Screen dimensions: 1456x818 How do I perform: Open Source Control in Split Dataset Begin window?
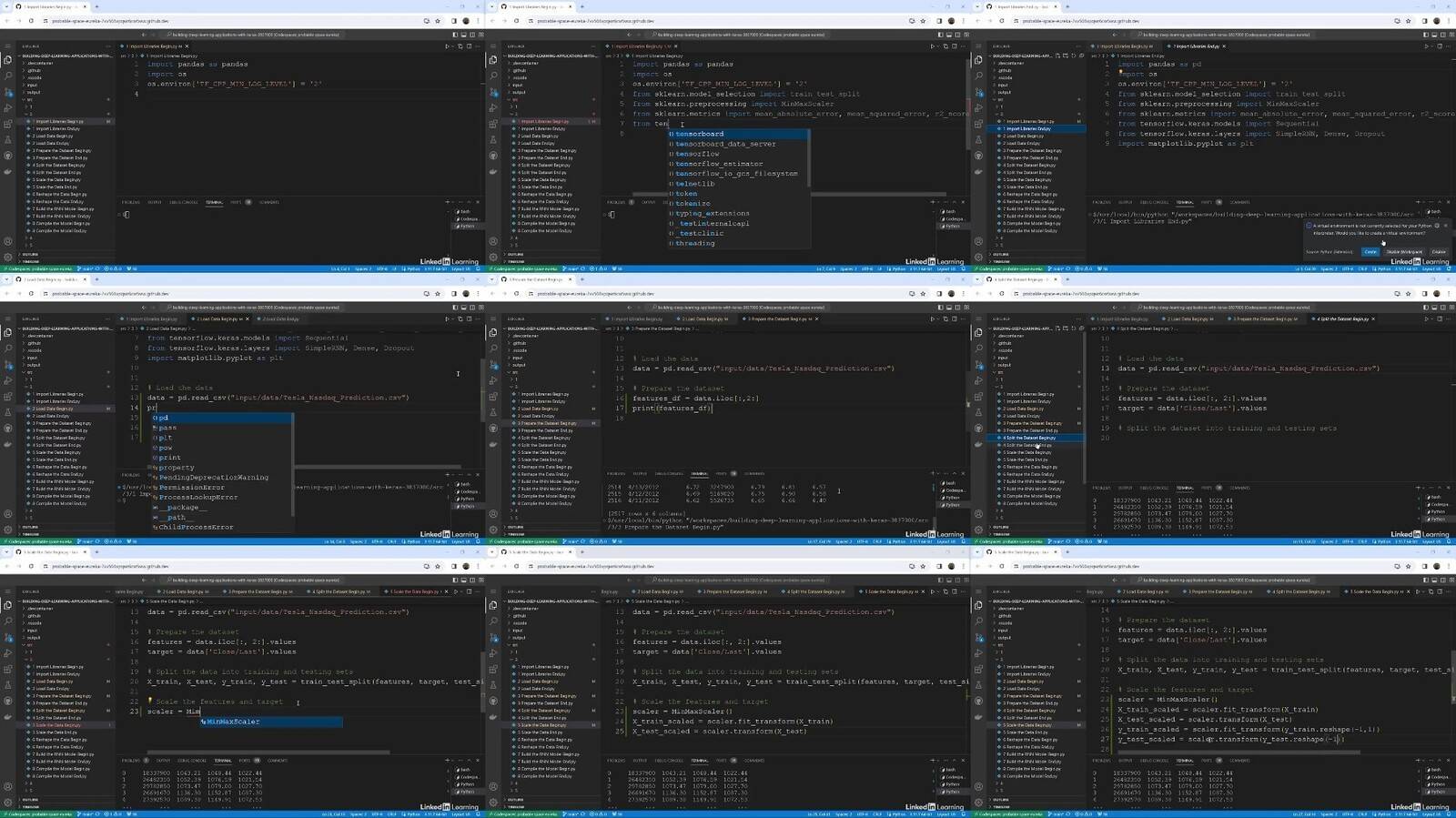tap(979, 365)
